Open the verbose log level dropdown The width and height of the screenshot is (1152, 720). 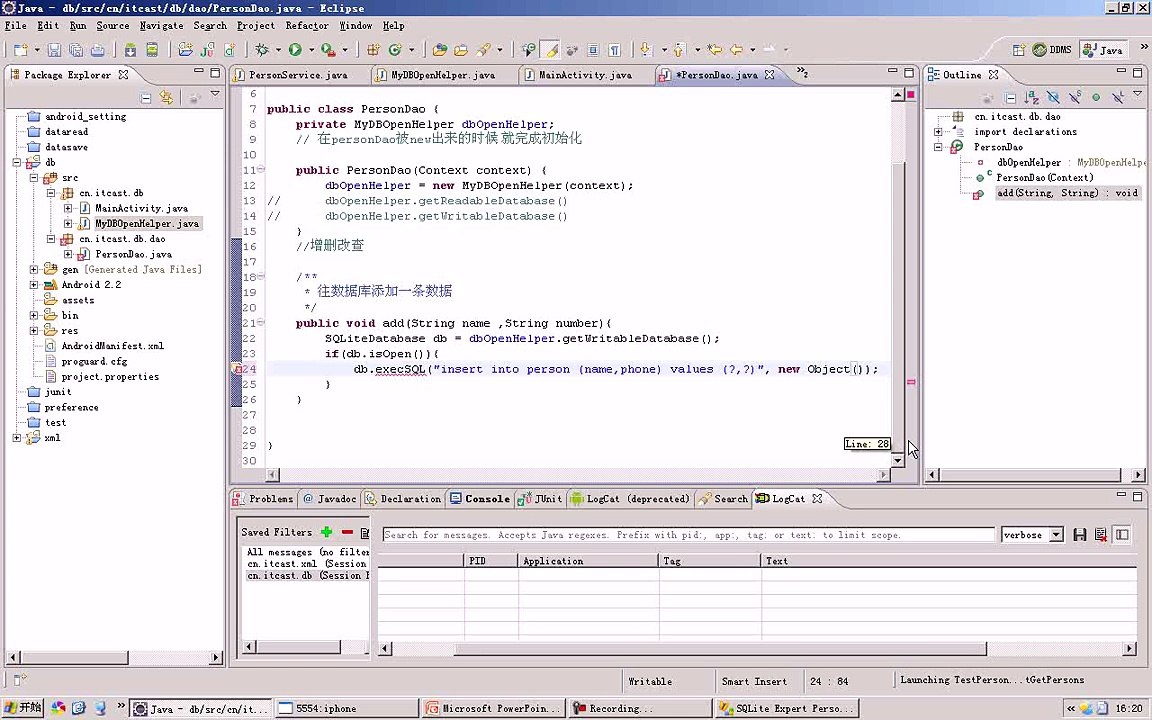(1055, 535)
